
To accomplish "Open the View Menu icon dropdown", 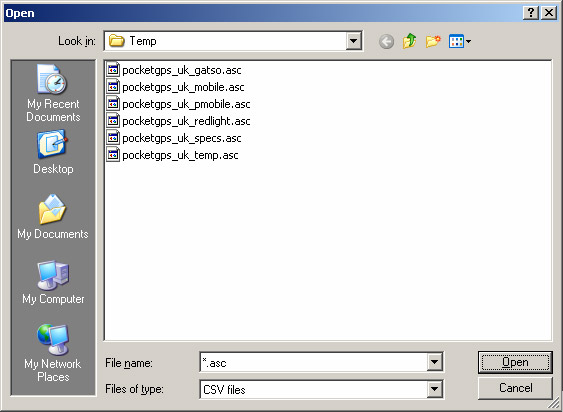I will [x=460, y=41].
